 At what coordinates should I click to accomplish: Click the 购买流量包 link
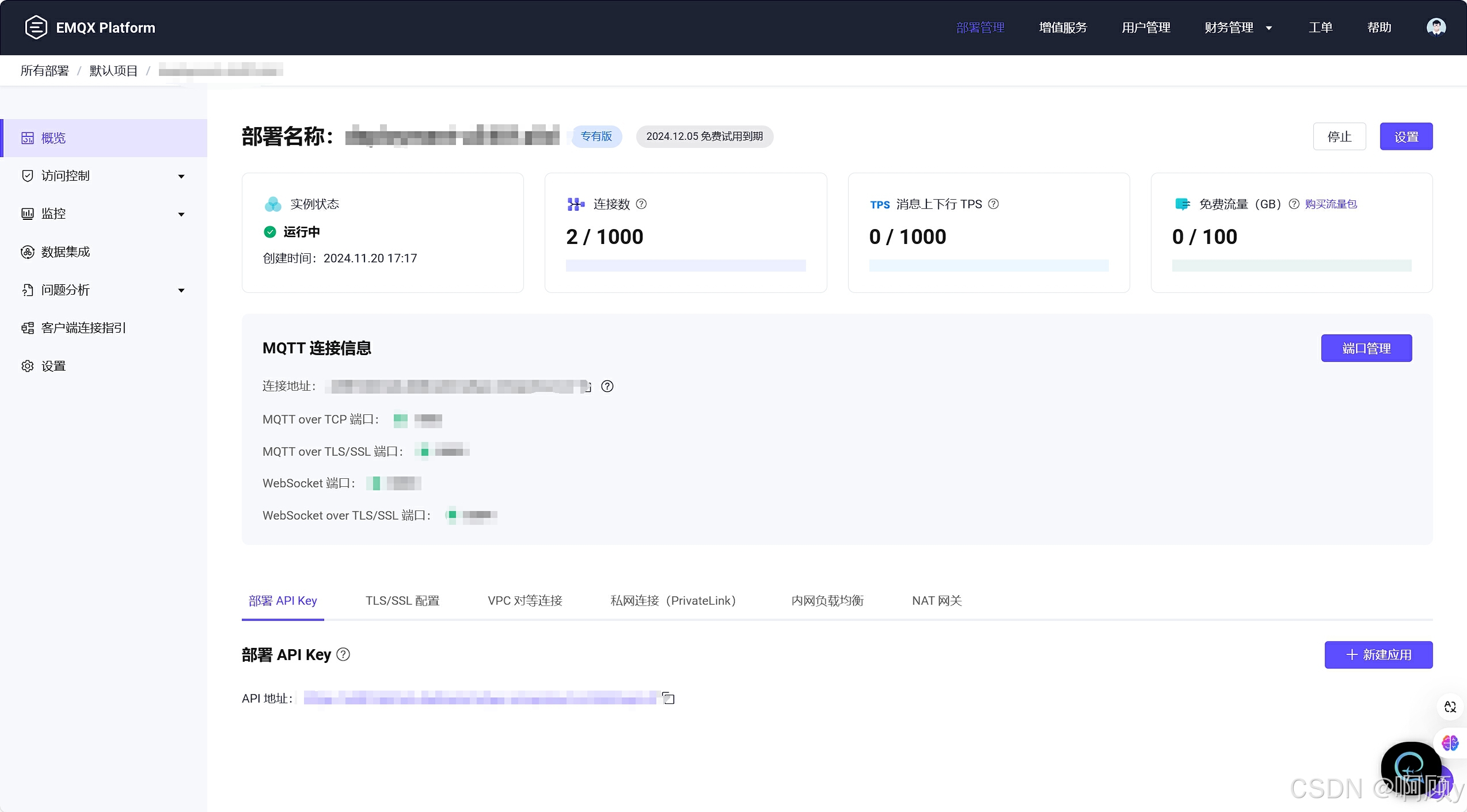point(1331,204)
